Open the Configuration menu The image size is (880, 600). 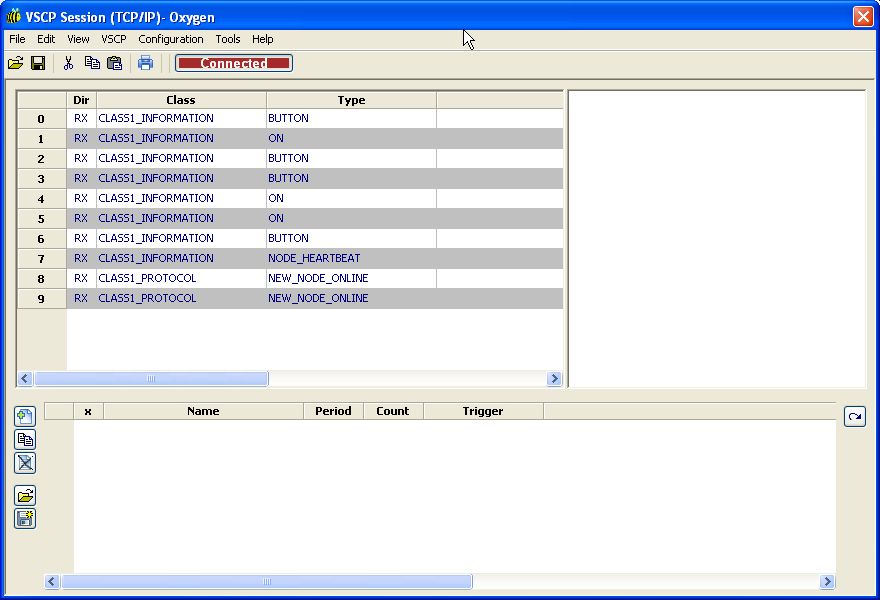click(x=171, y=39)
